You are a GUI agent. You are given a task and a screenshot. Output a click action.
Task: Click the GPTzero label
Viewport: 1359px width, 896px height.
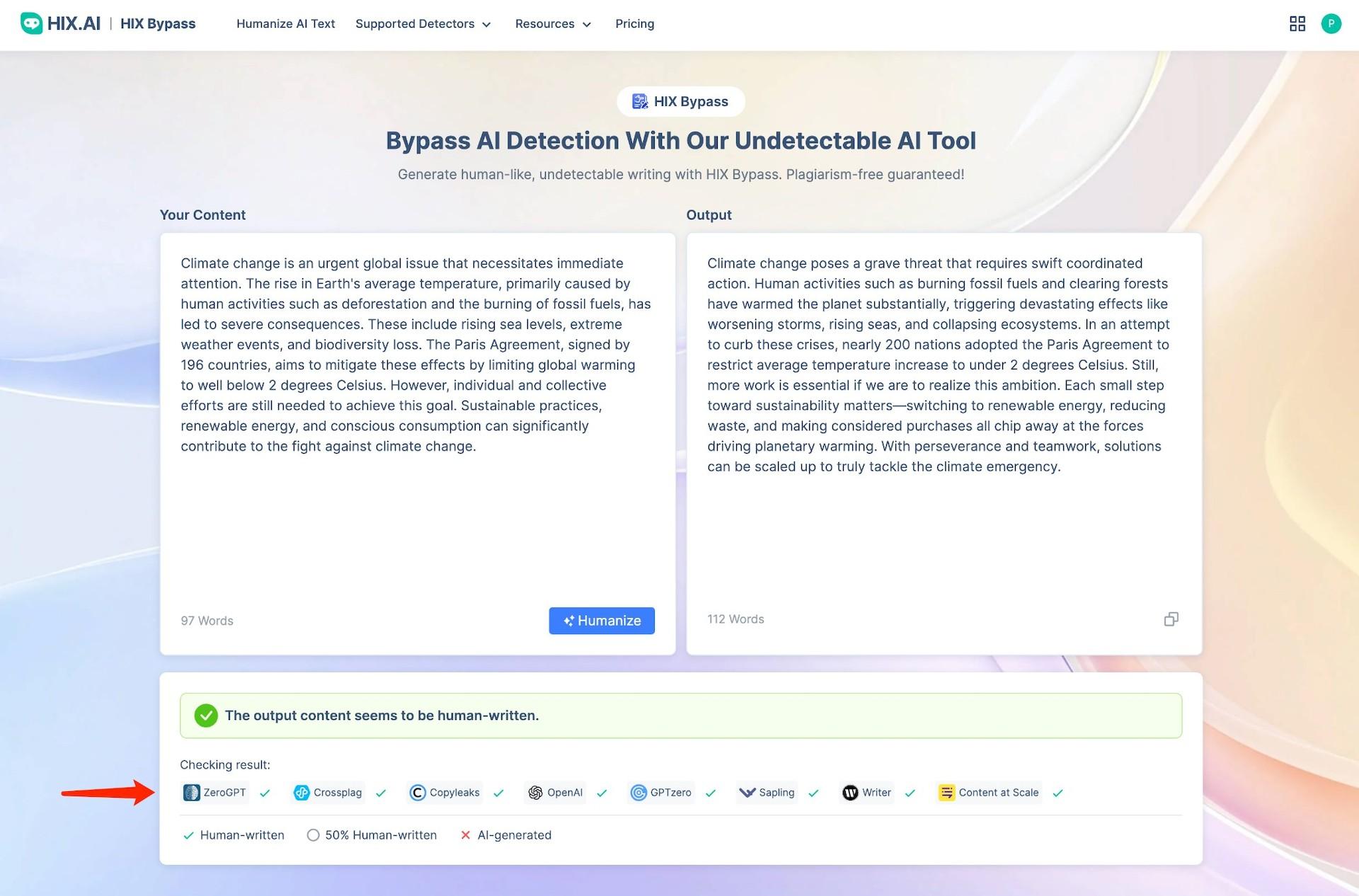click(671, 793)
